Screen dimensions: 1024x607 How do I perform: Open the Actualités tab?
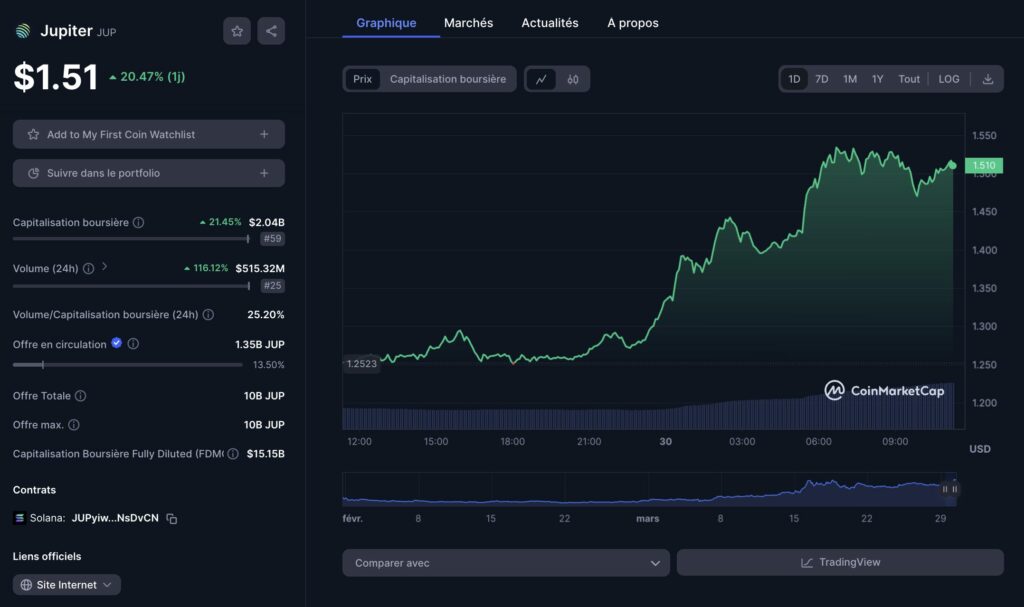pos(549,22)
